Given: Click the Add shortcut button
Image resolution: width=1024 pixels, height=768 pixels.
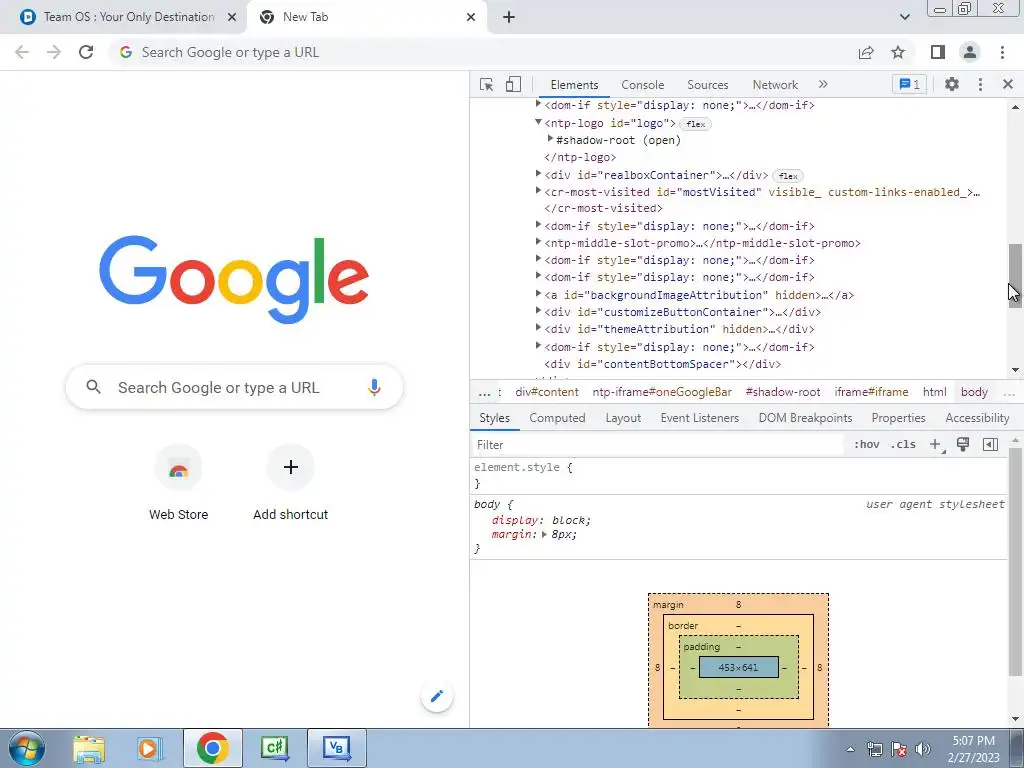Looking at the screenshot, I should pos(291,484).
